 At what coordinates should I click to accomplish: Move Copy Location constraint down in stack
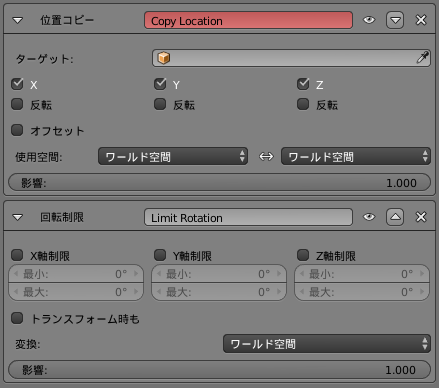click(x=395, y=20)
